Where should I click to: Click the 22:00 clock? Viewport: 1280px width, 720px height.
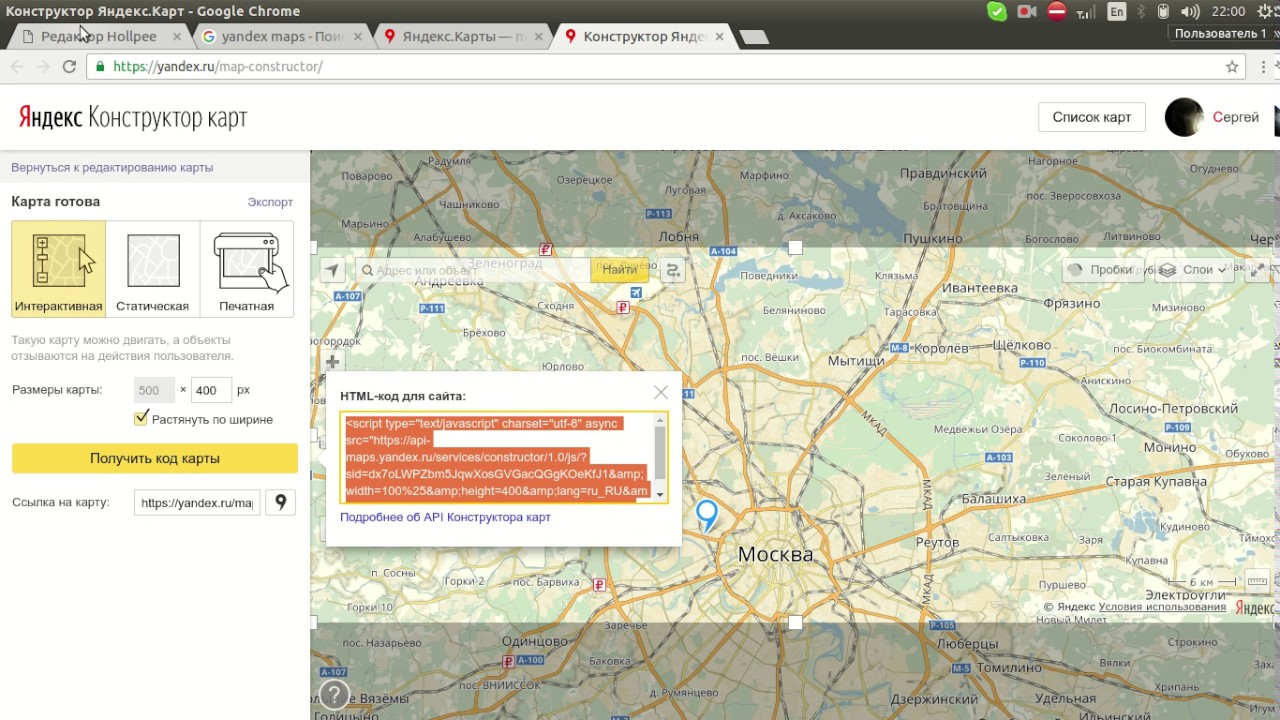(x=1228, y=11)
